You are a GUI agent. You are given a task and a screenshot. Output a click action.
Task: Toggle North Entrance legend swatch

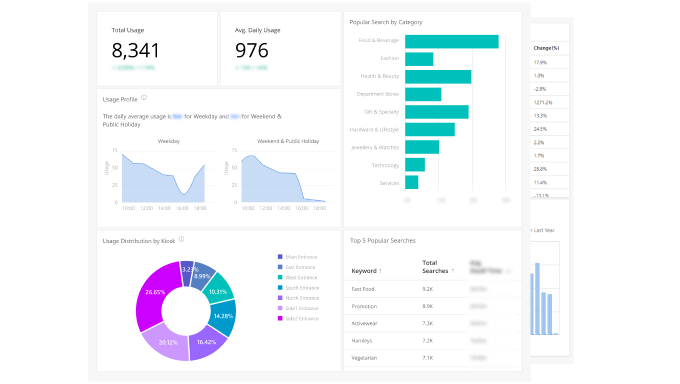point(280,298)
